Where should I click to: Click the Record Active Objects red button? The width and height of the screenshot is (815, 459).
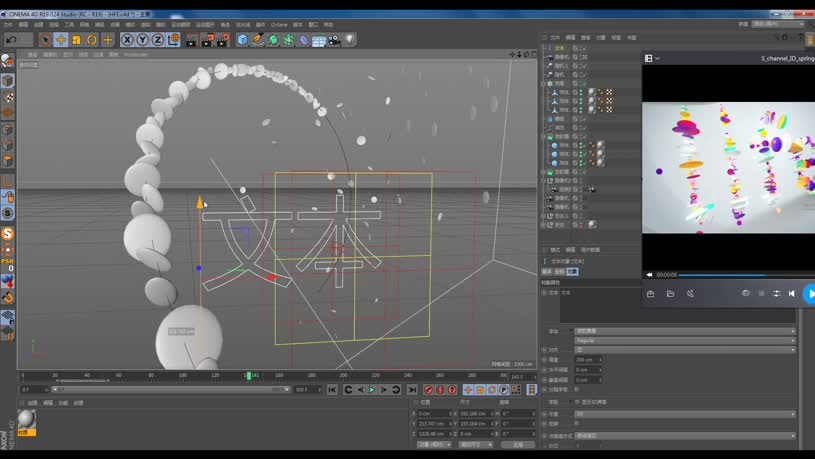pos(428,389)
